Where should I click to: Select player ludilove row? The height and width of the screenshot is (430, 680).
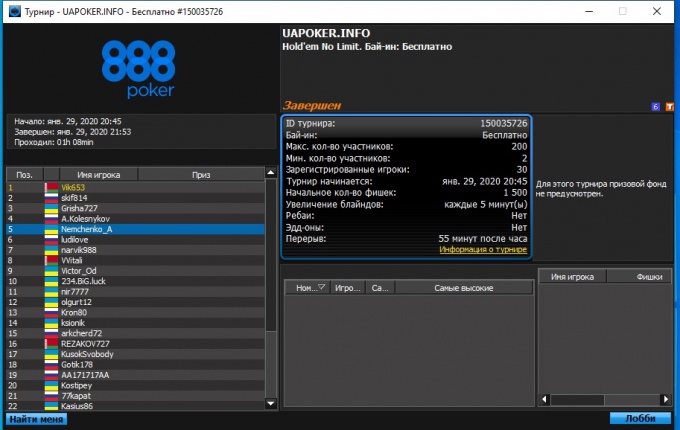pos(136,240)
